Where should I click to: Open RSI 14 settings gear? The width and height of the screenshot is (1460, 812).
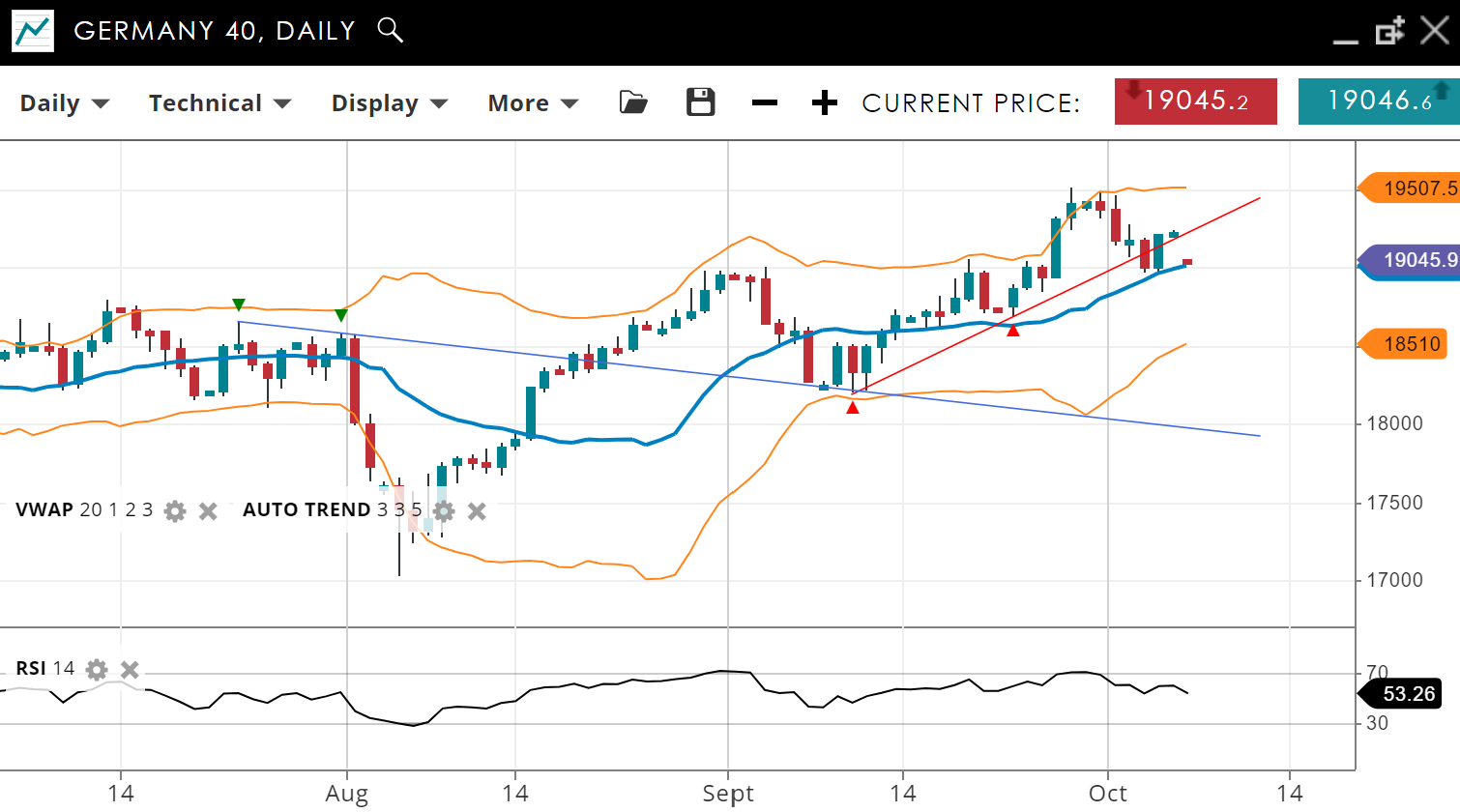97,669
